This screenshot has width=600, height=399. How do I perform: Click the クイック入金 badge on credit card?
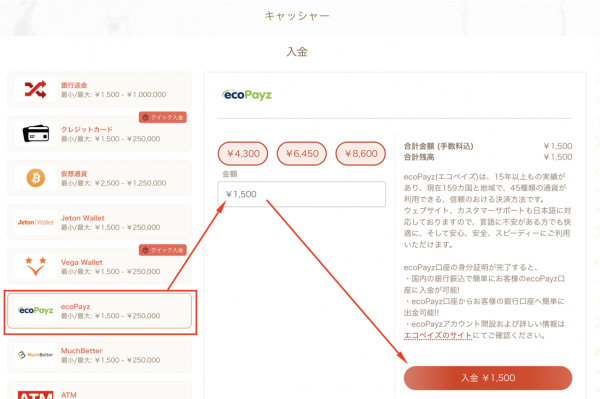tap(163, 117)
